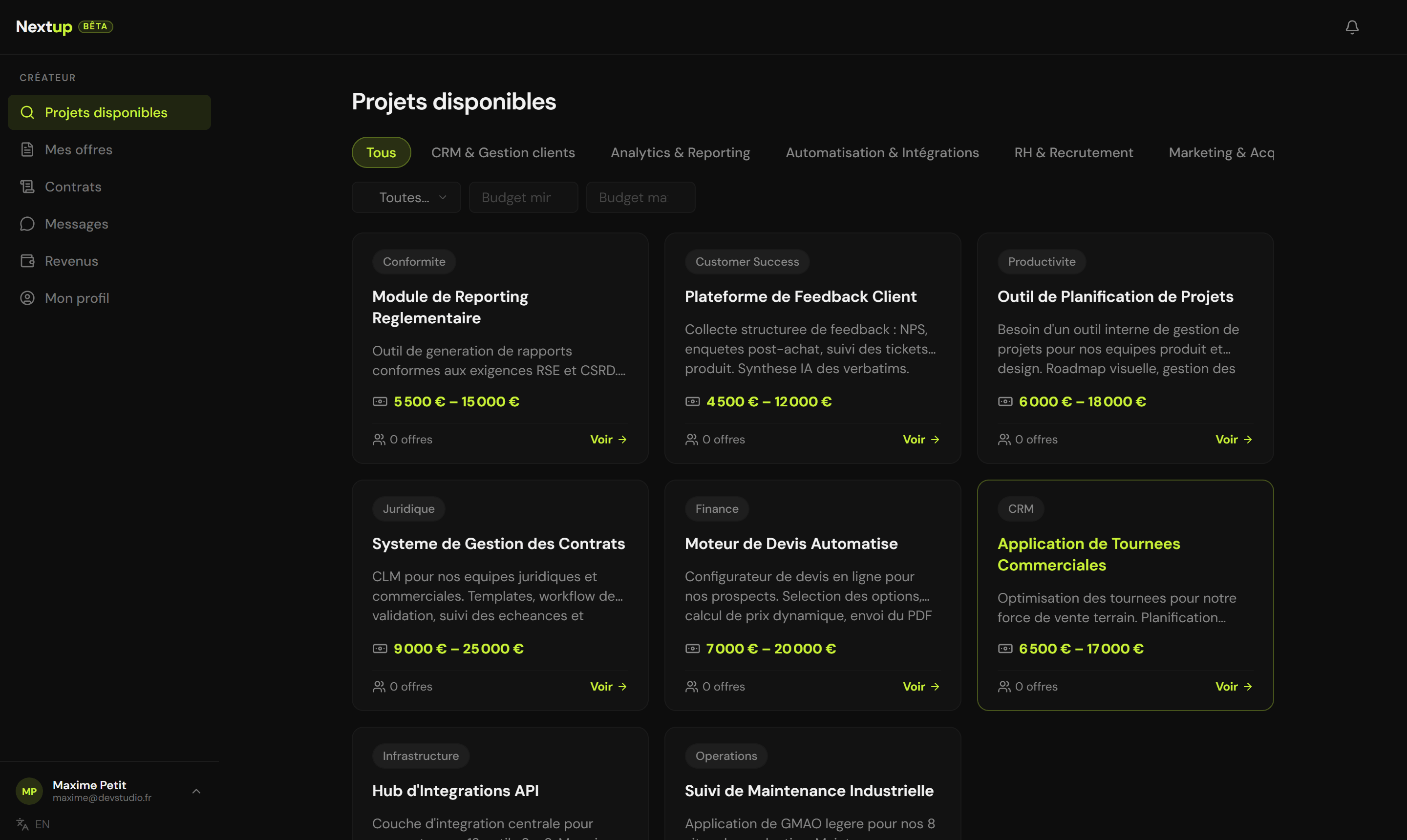Click the 9 000 € – 25 000 € budget
The height and width of the screenshot is (840, 1407).
458,648
